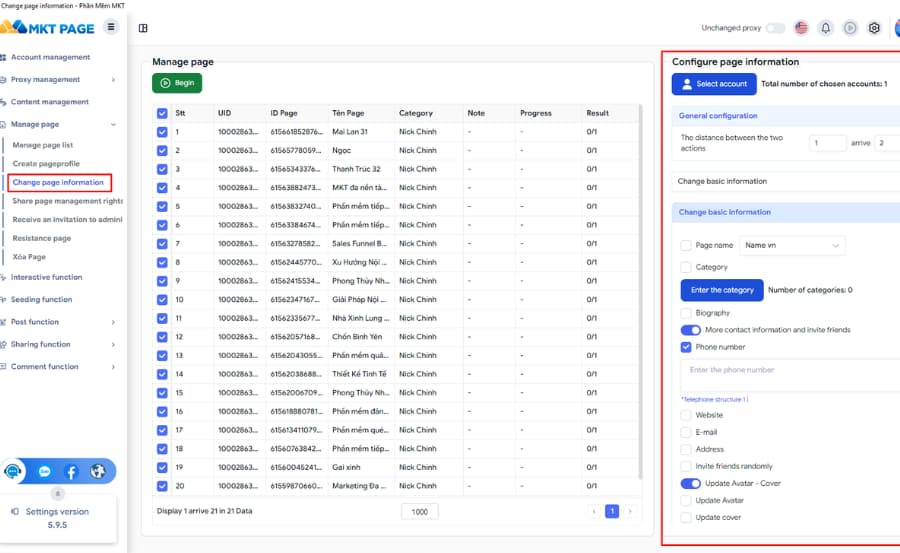Collapse the settings version panel arrow
The width and height of the screenshot is (900, 553).
point(57,493)
